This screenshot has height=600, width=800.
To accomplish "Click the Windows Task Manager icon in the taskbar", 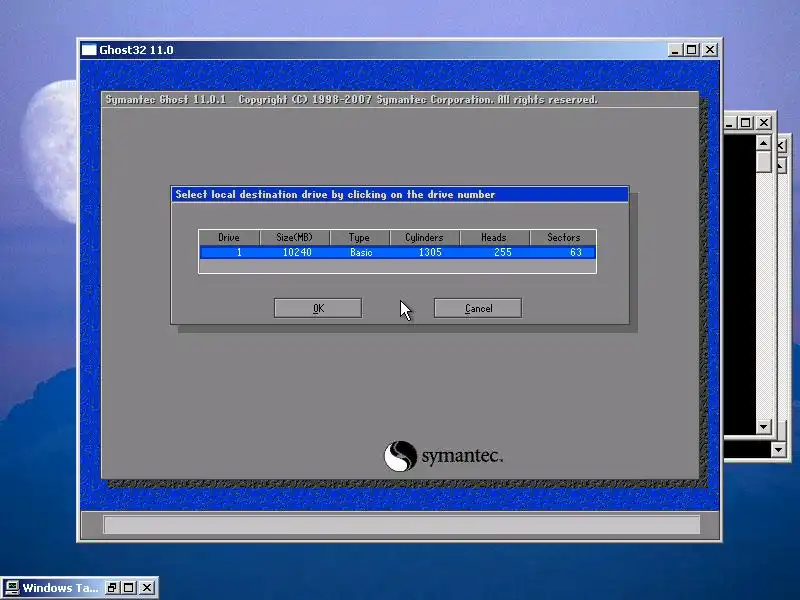I will 11,588.
